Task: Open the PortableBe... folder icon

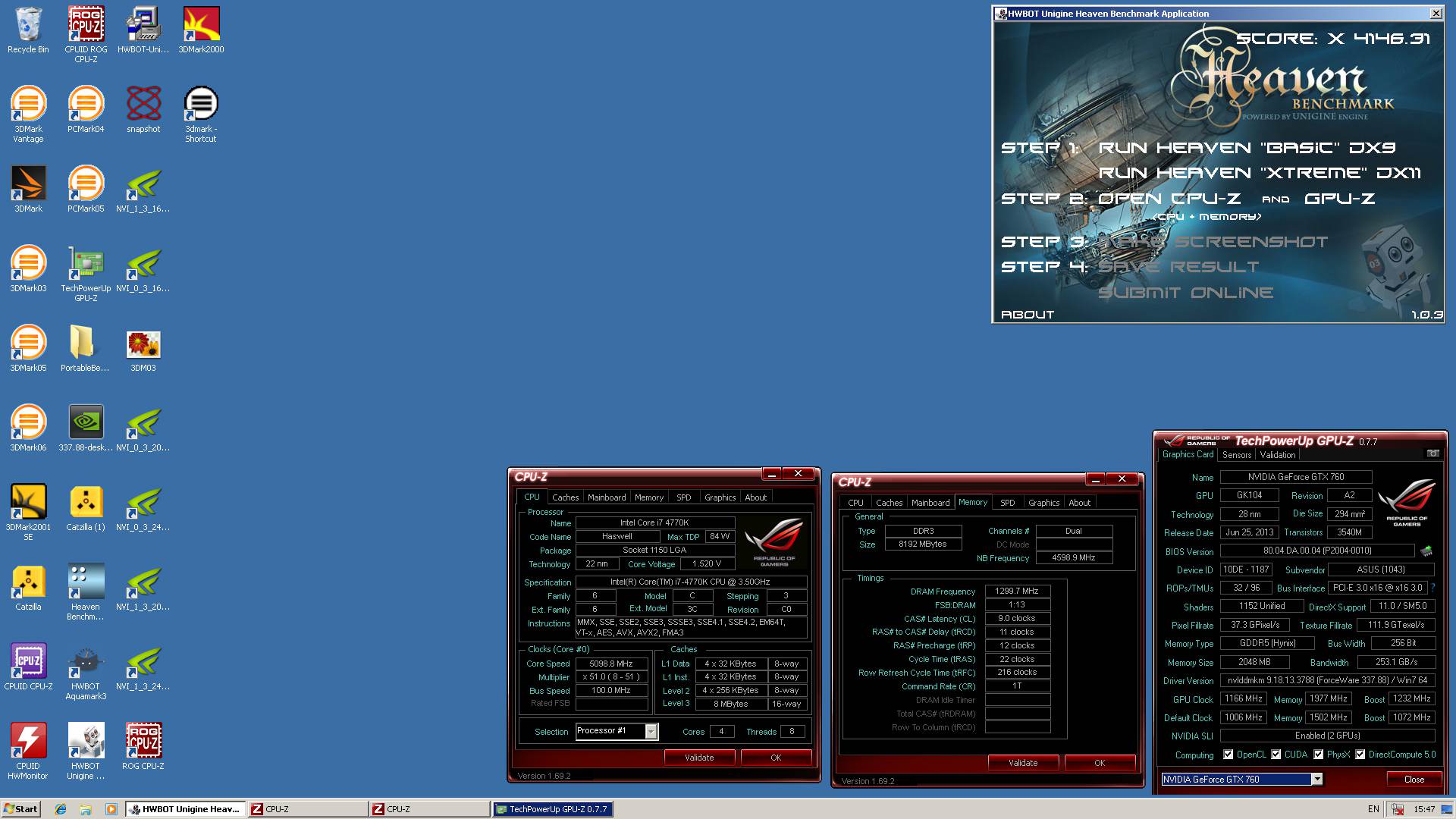Action: click(x=85, y=349)
